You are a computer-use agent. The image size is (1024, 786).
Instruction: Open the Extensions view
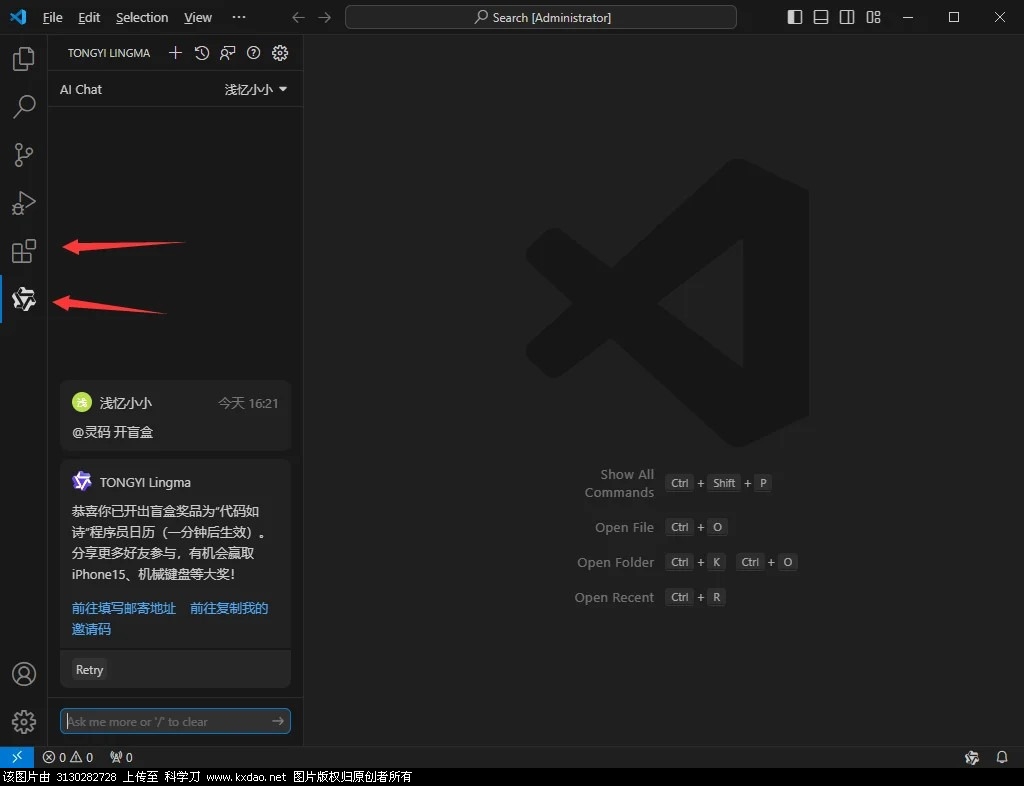[24, 251]
